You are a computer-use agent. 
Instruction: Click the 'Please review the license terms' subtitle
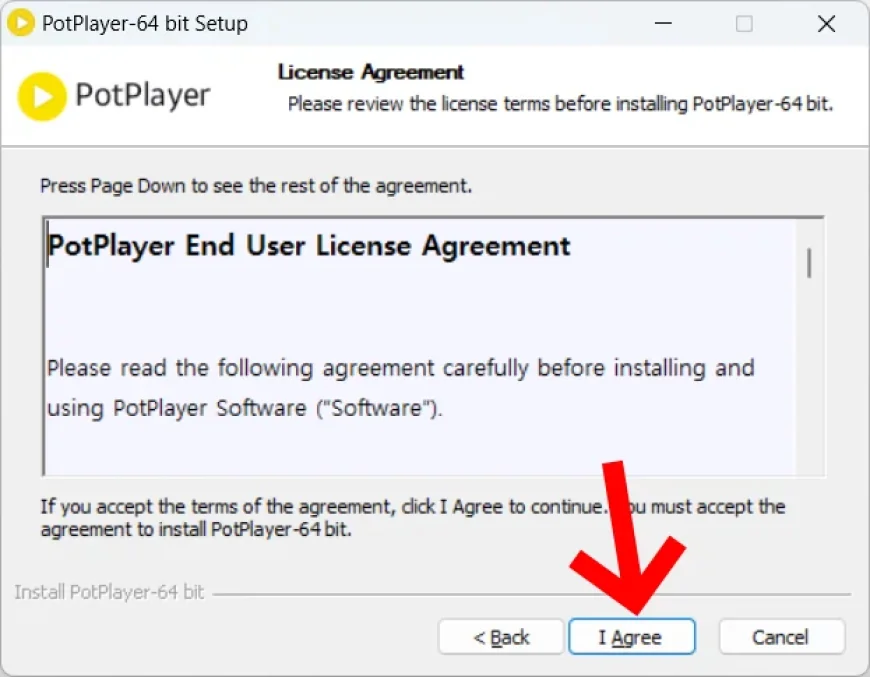pos(560,104)
